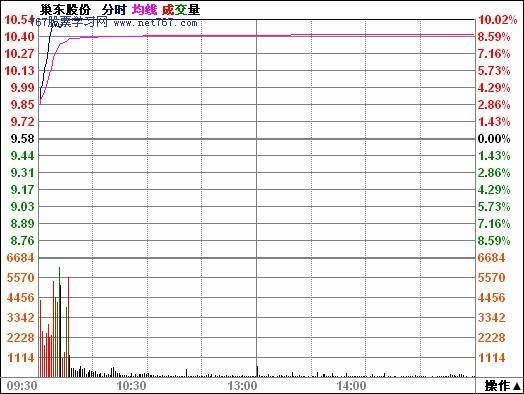Click the 巢东股份 stock name
Image resolution: width=524 pixels, height=394 pixels.
tap(66, 10)
